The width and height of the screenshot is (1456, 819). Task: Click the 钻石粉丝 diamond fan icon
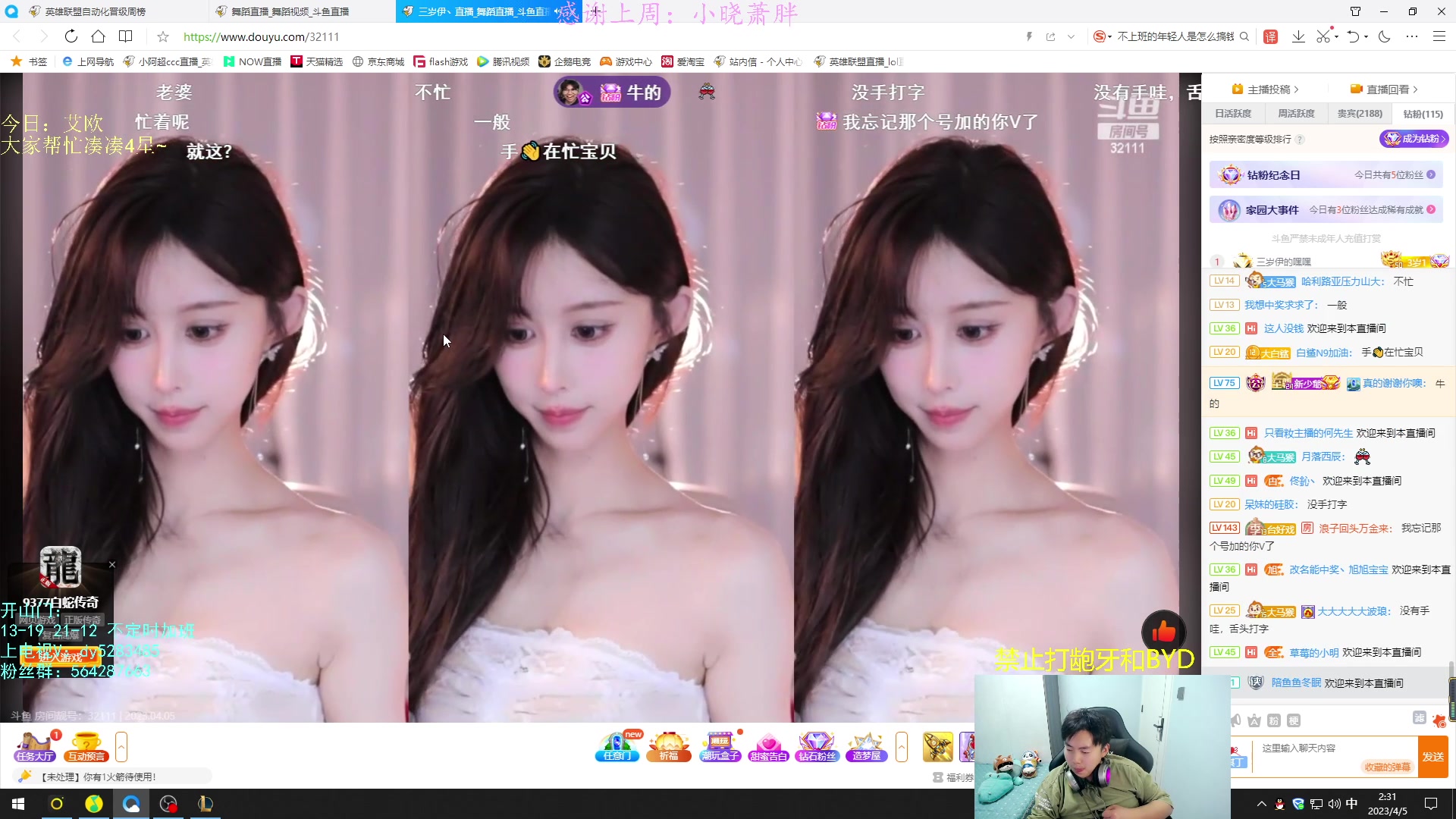[817, 746]
